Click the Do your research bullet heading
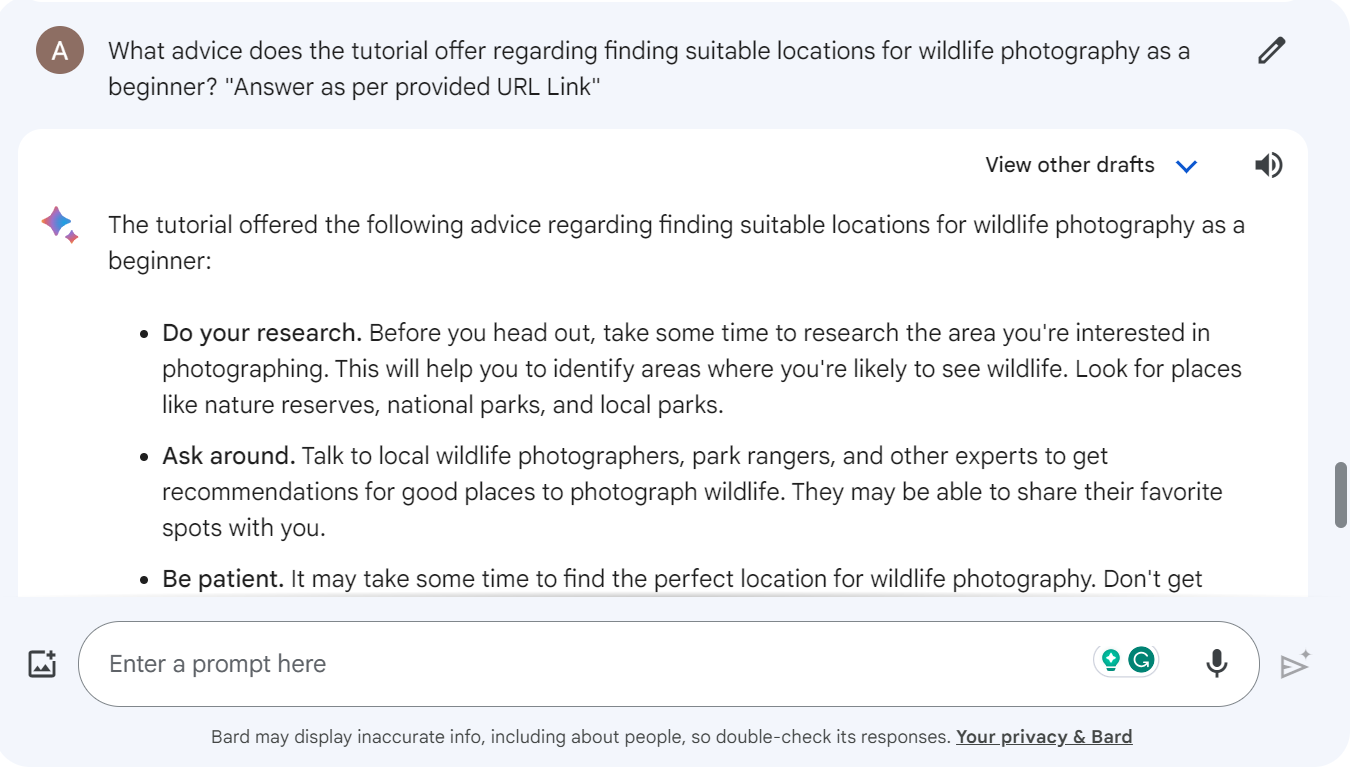 (262, 333)
